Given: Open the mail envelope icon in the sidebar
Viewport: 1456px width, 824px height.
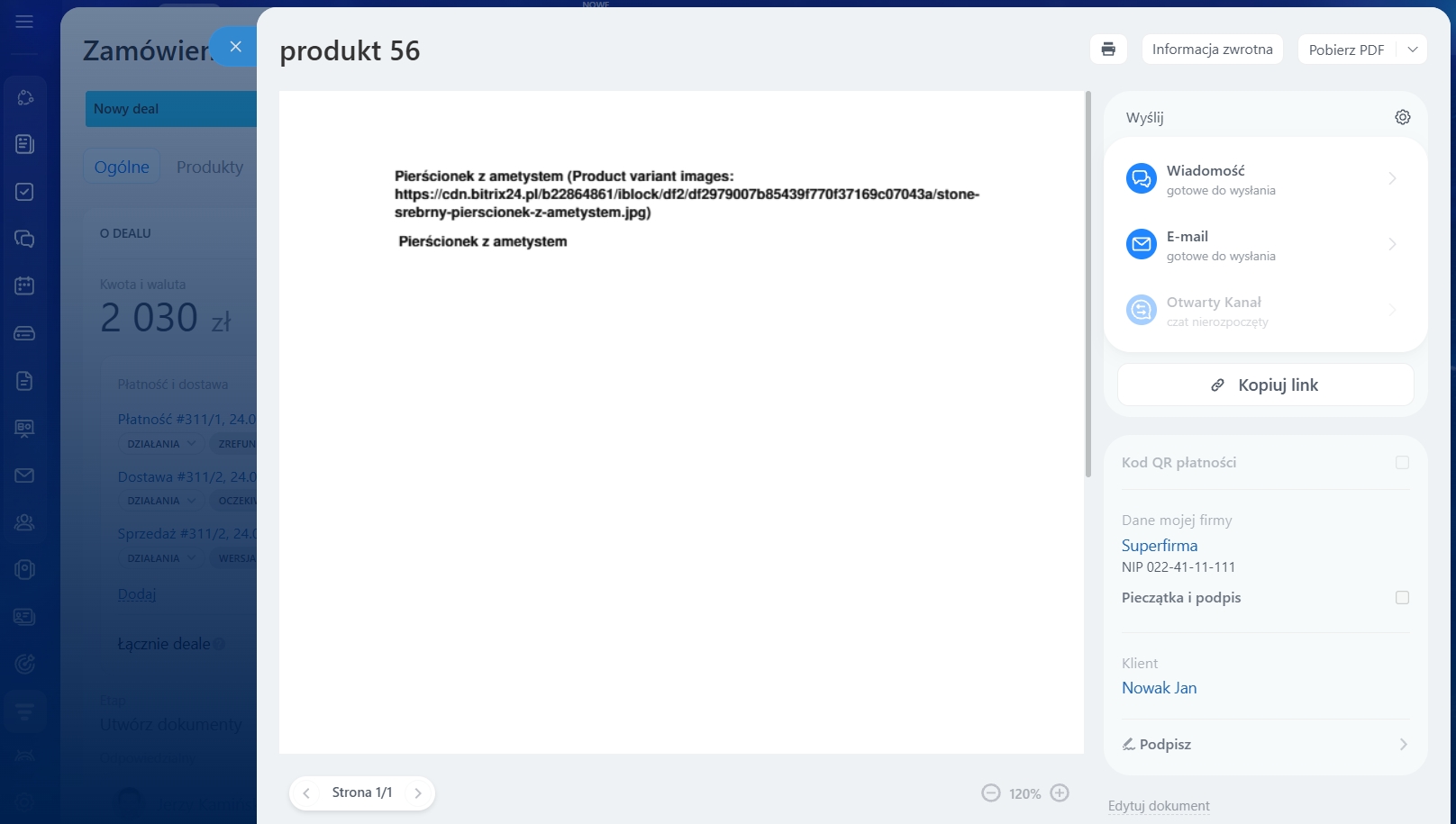Looking at the screenshot, I should tap(25, 475).
